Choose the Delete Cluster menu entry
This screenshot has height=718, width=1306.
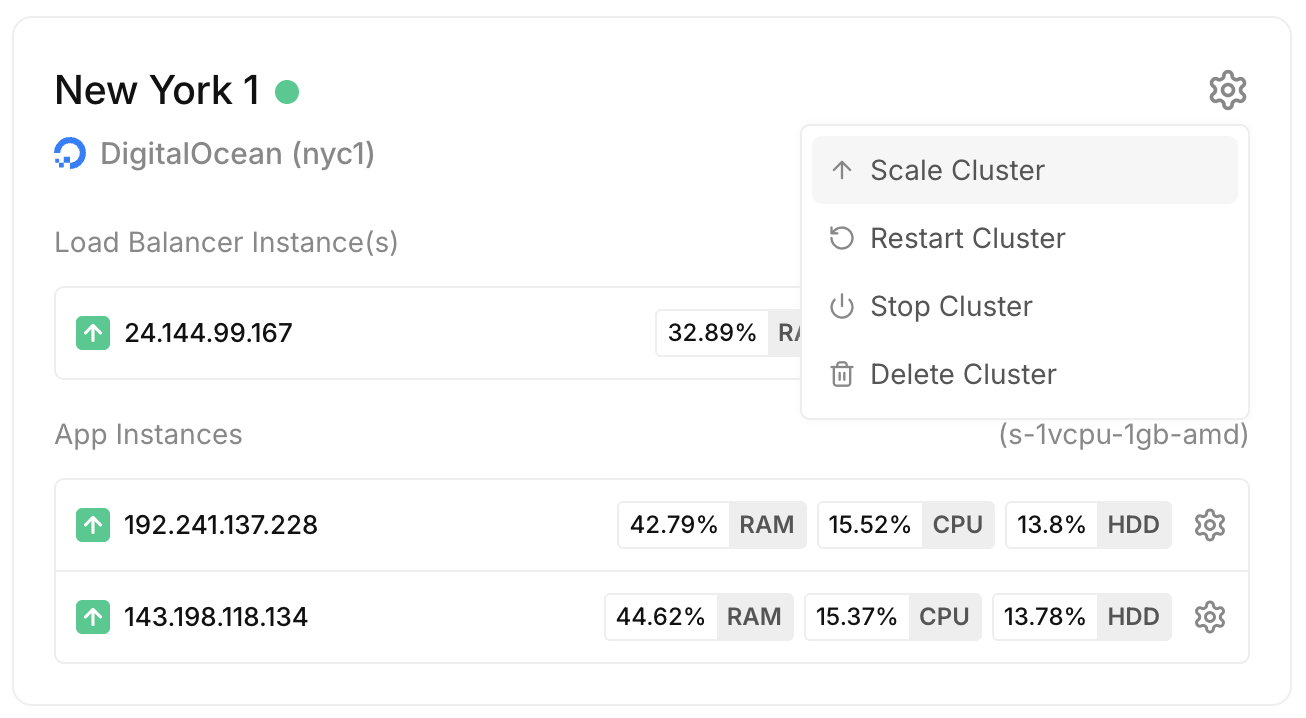click(x=1025, y=374)
